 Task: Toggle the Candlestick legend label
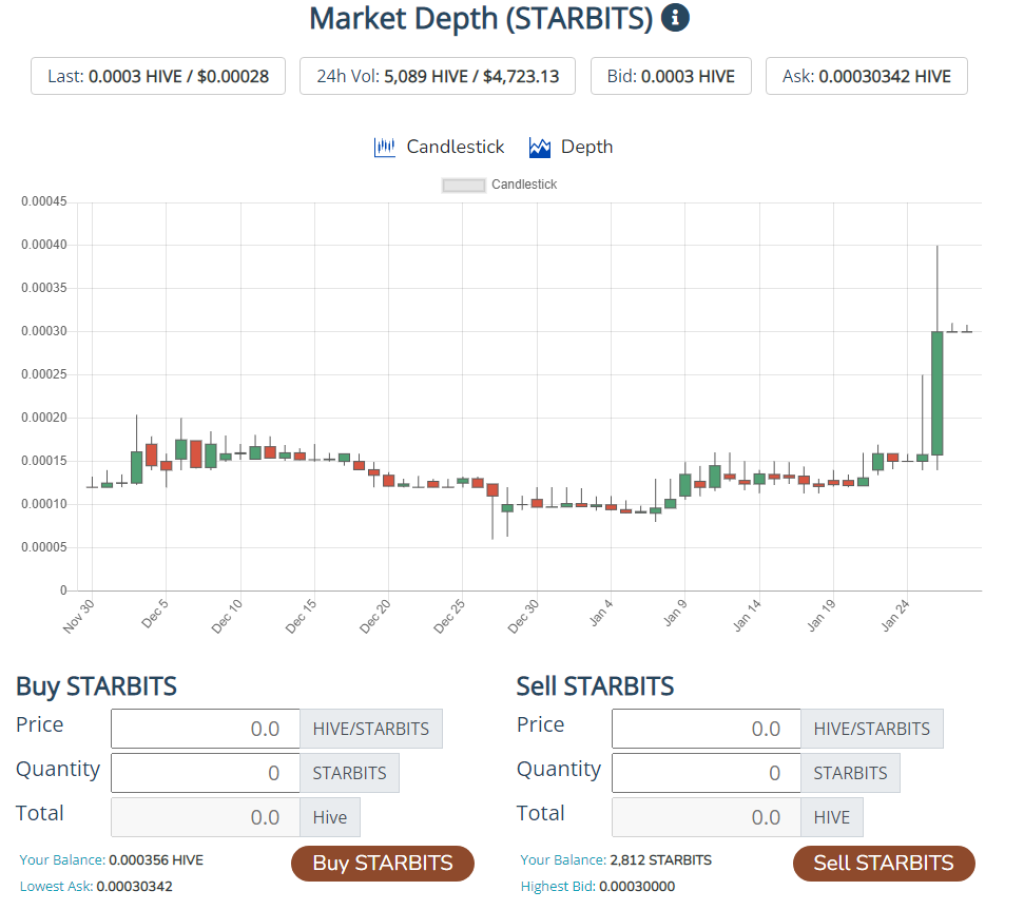click(524, 185)
